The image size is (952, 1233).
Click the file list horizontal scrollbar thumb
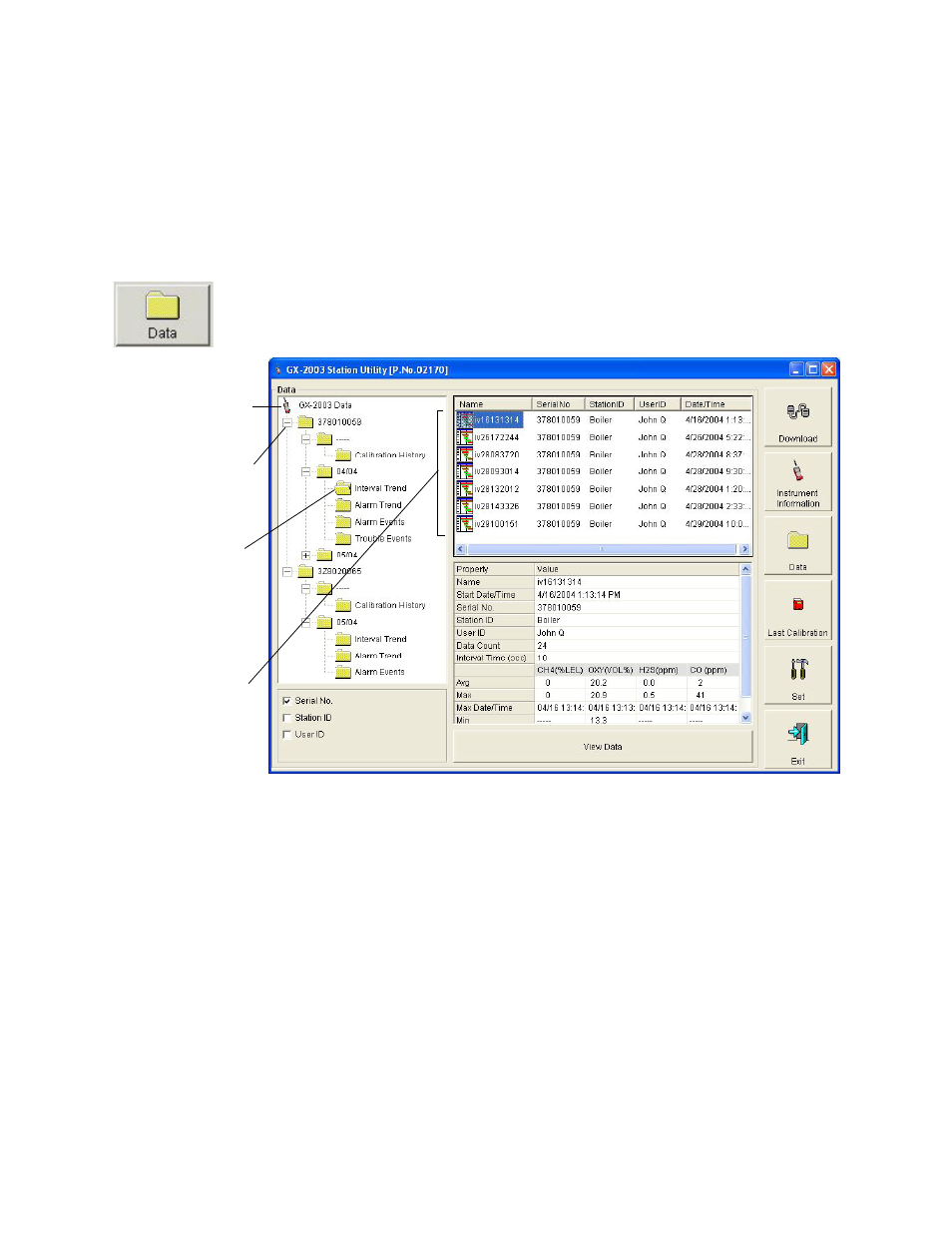click(x=602, y=549)
